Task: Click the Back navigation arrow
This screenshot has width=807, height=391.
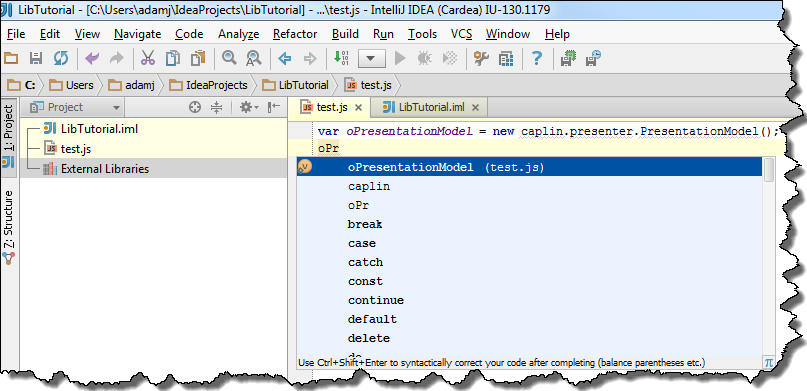Action: click(285, 58)
